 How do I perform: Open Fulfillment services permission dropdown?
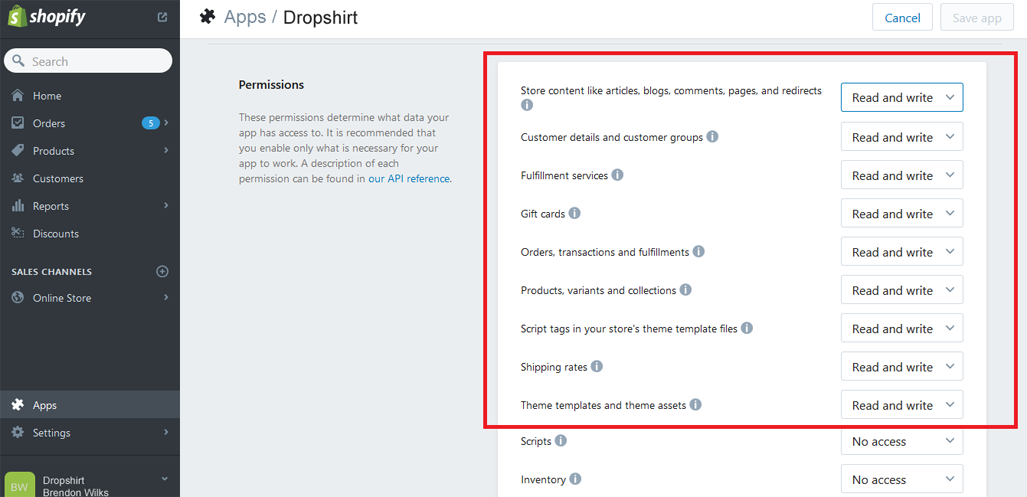[902, 175]
